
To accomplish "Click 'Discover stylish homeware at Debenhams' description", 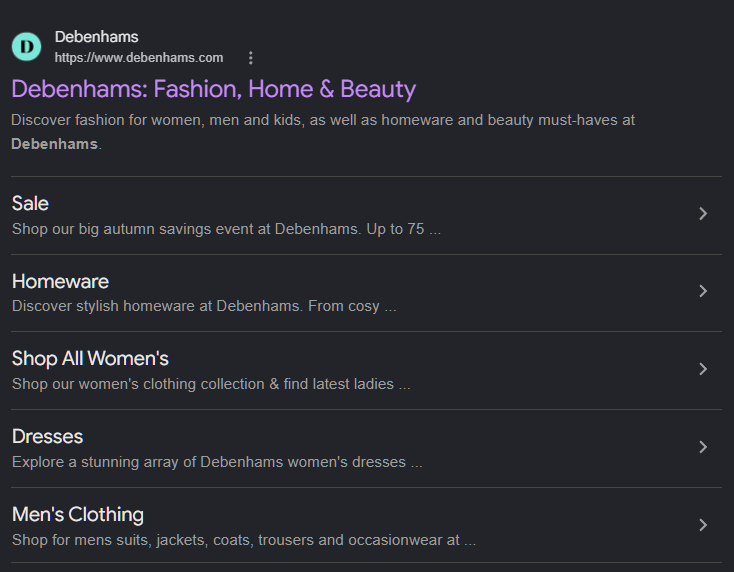I will [x=204, y=306].
